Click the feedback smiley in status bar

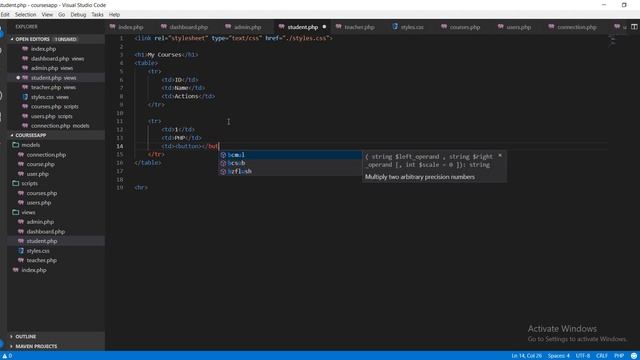634,356
